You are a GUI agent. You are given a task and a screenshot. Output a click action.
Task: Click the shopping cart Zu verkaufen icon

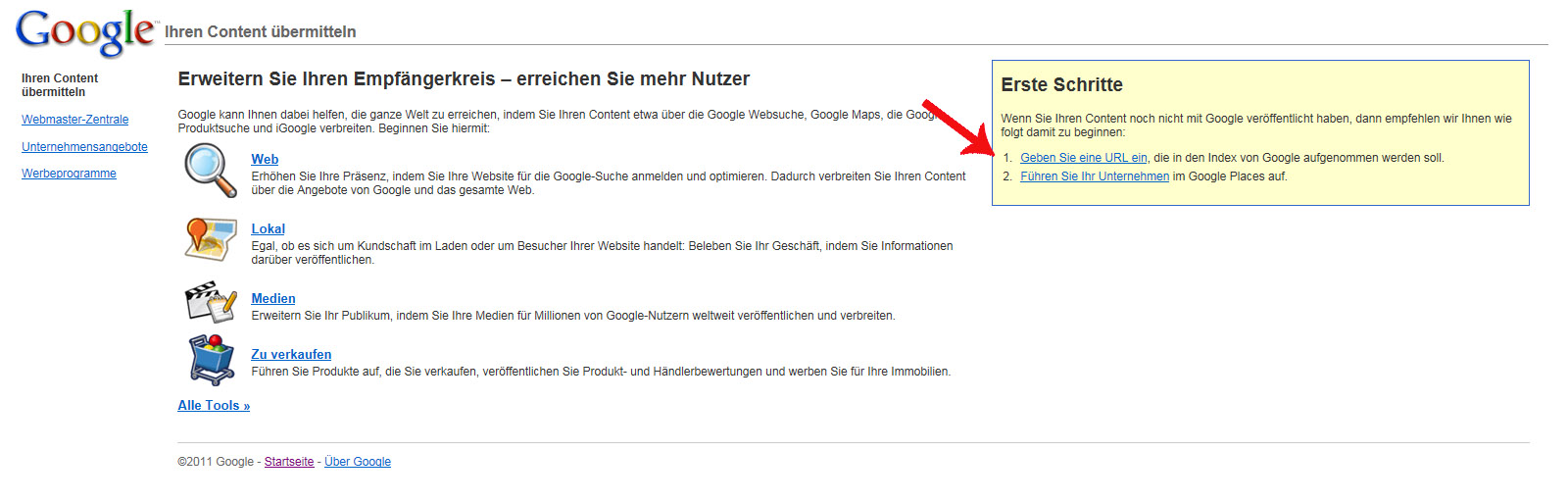point(211,360)
